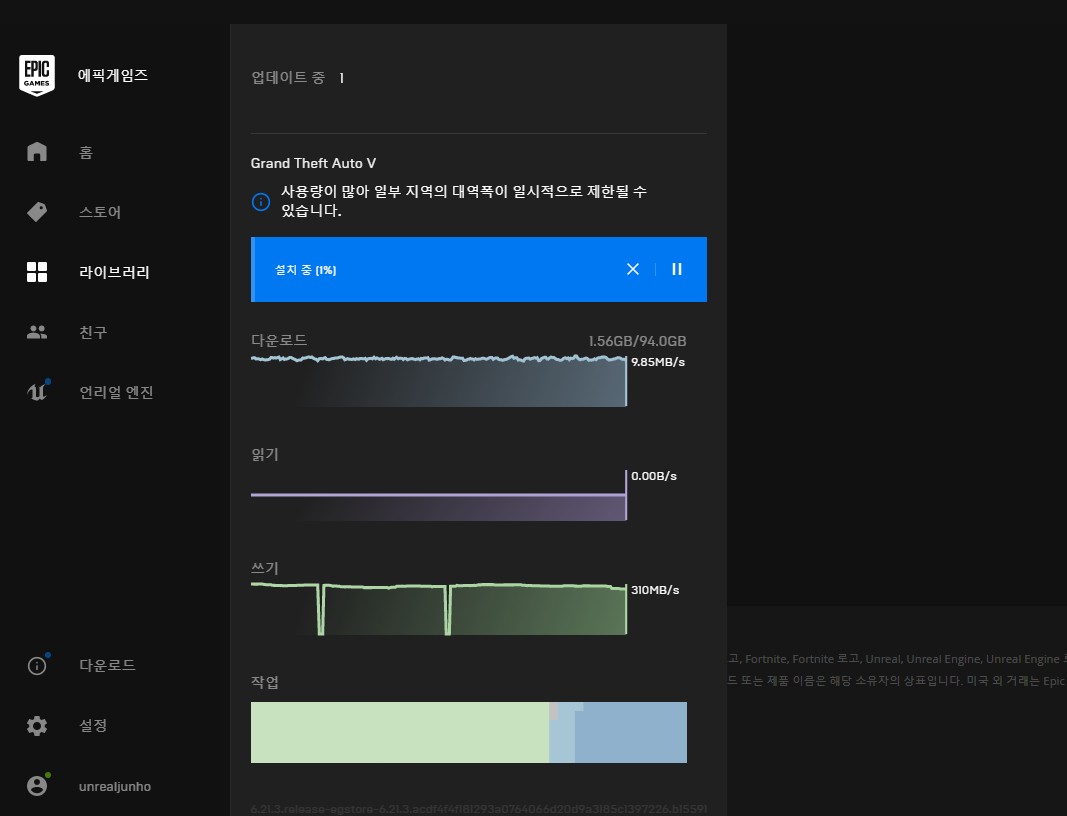Click the 310MB/s write speed value

pyautogui.click(x=655, y=590)
